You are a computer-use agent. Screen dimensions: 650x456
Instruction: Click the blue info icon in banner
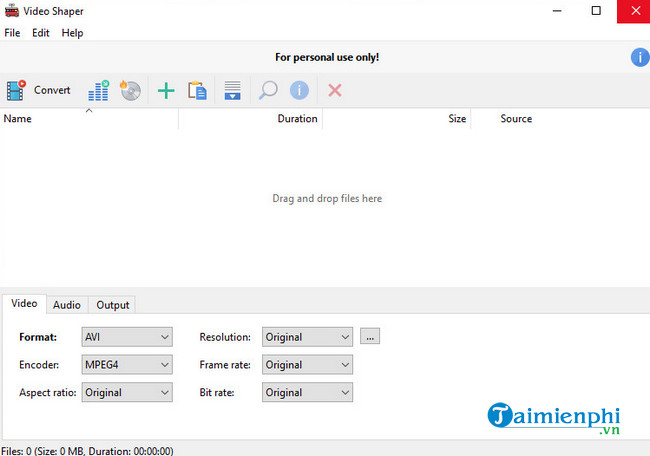coord(639,57)
